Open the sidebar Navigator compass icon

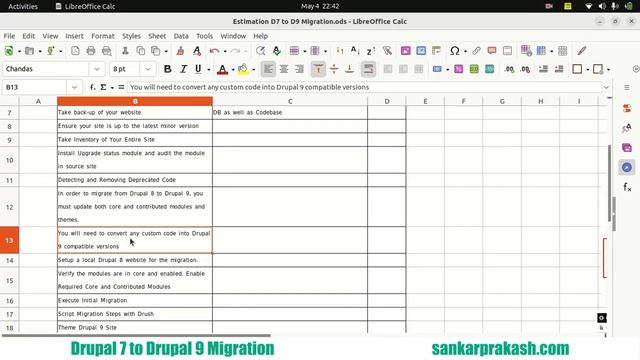(x=627, y=167)
